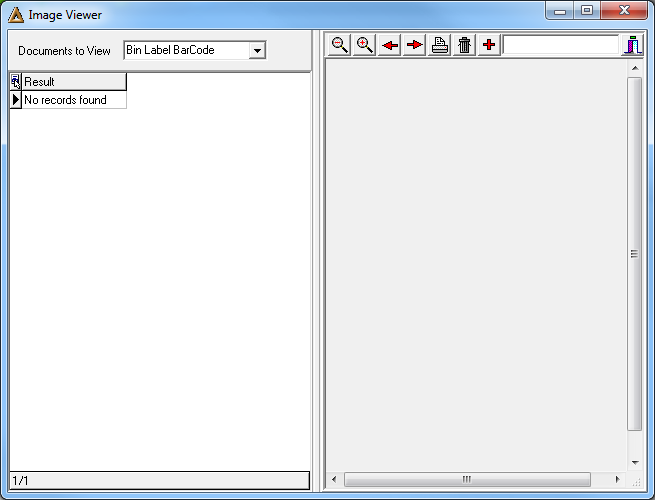Select the Bin Label BarCode combo box
The image size is (655, 500).
[x=195, y=50]
